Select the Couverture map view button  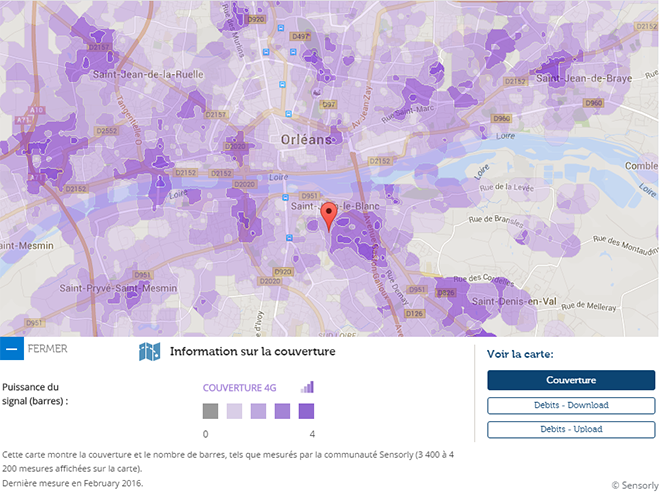pyautogui.click(x=571, y=380)
